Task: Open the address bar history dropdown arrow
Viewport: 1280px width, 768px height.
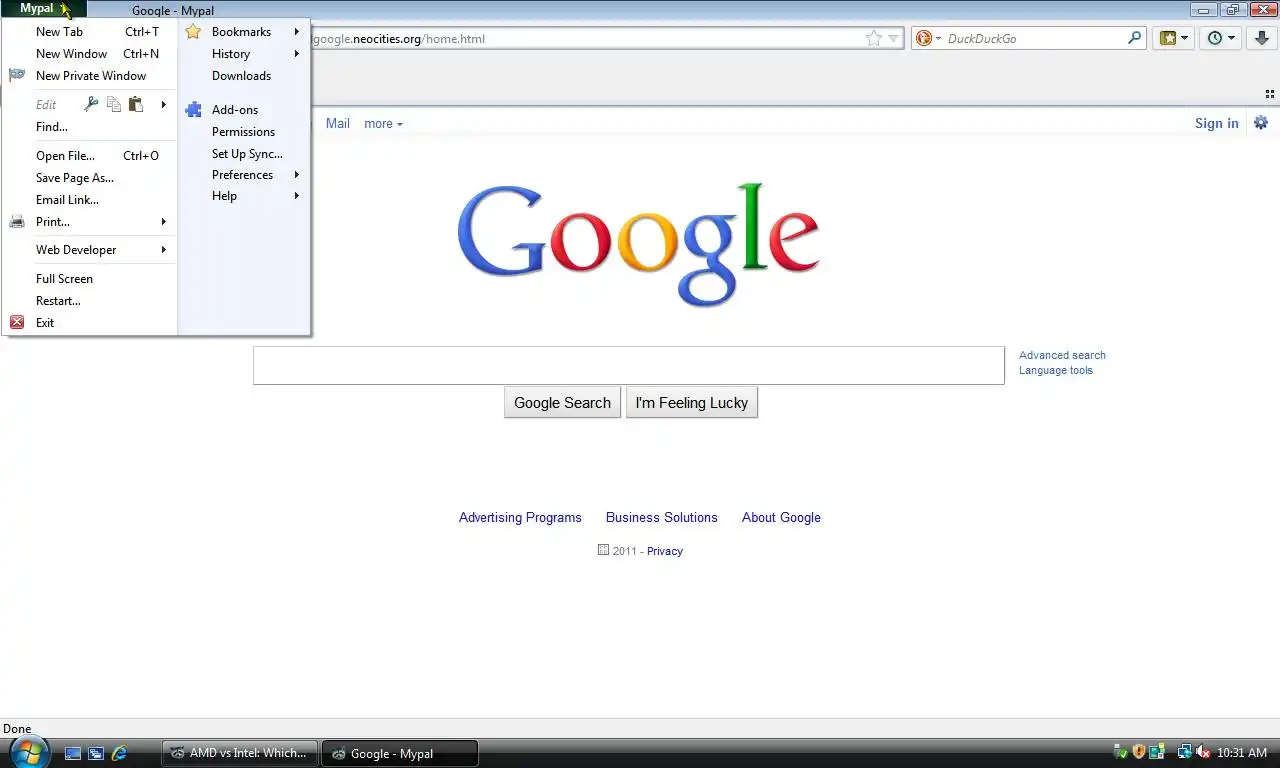Action: click(x=894, y=38)
